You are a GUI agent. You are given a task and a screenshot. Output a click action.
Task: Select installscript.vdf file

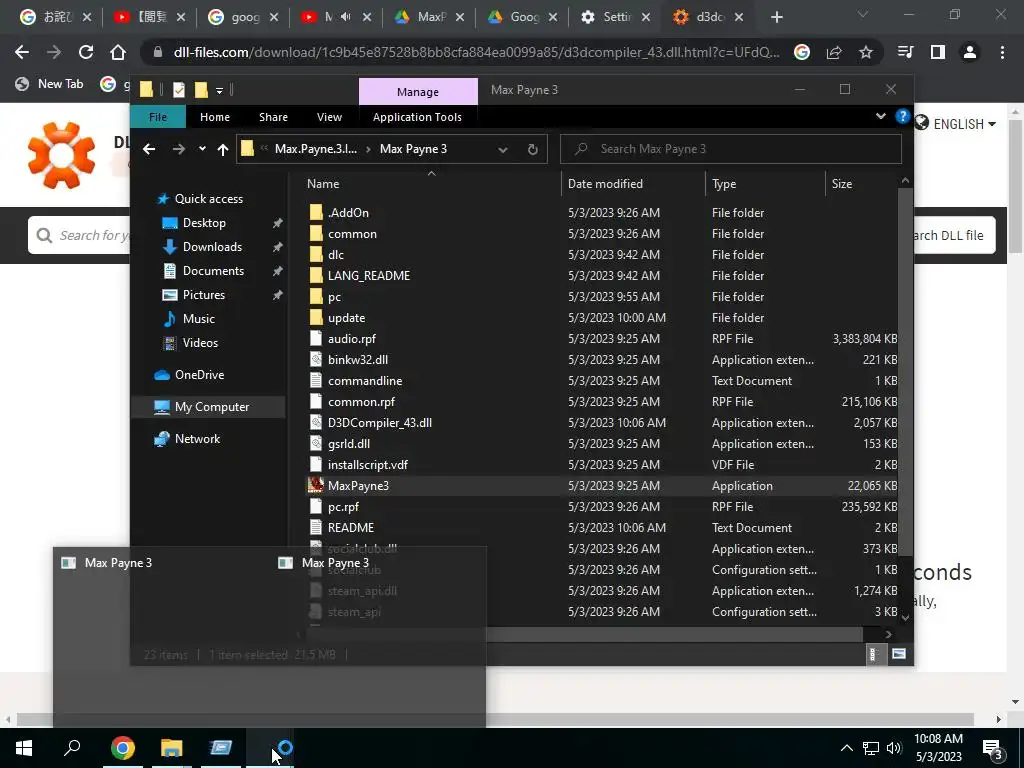[368, 465]
